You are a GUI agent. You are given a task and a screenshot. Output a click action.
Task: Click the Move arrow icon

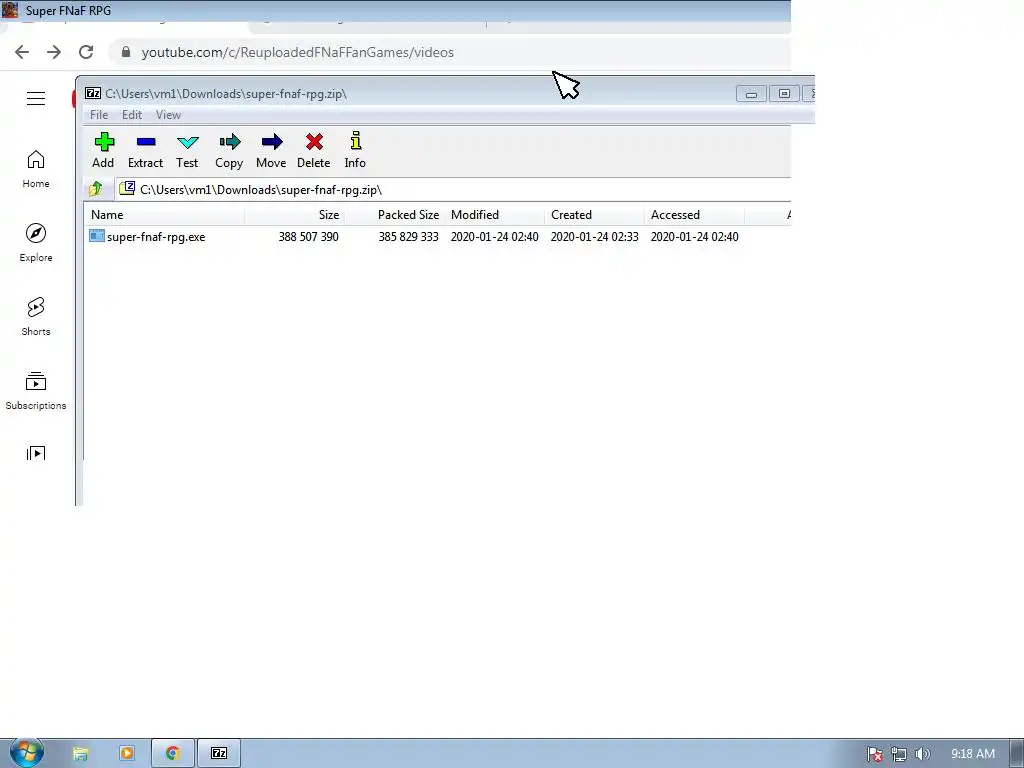tap(271, 151)
